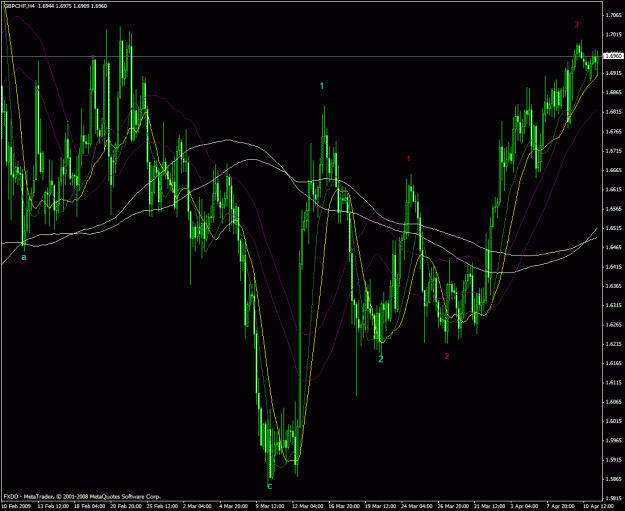This screenshot has width=625, height=511.
Task: Click the highlighted current price tag 1.6960
Action: tap(614, 56)
